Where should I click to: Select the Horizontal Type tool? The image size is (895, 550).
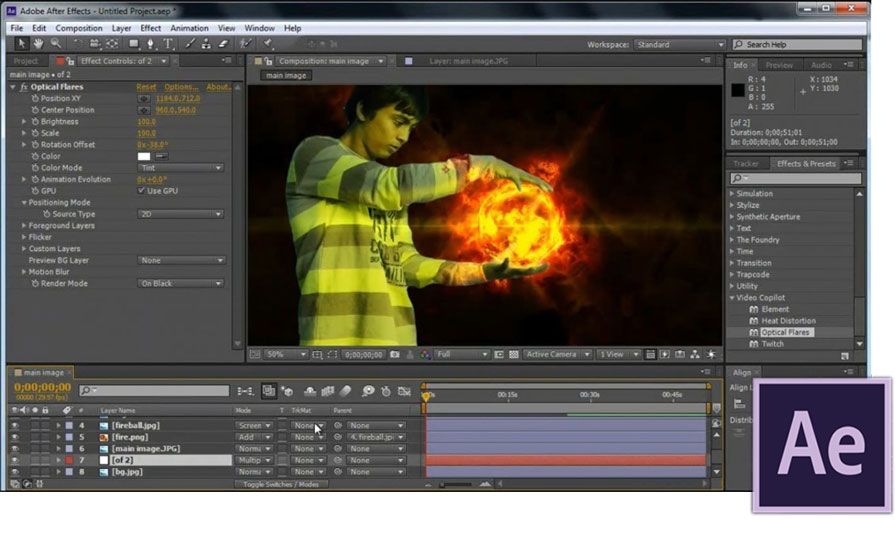click(168, 43)
